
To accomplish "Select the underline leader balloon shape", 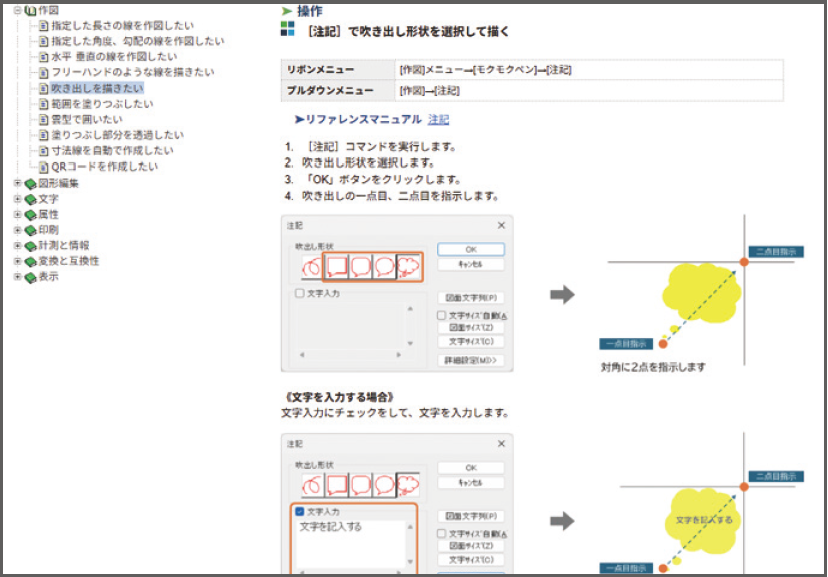I will point(311,266).
